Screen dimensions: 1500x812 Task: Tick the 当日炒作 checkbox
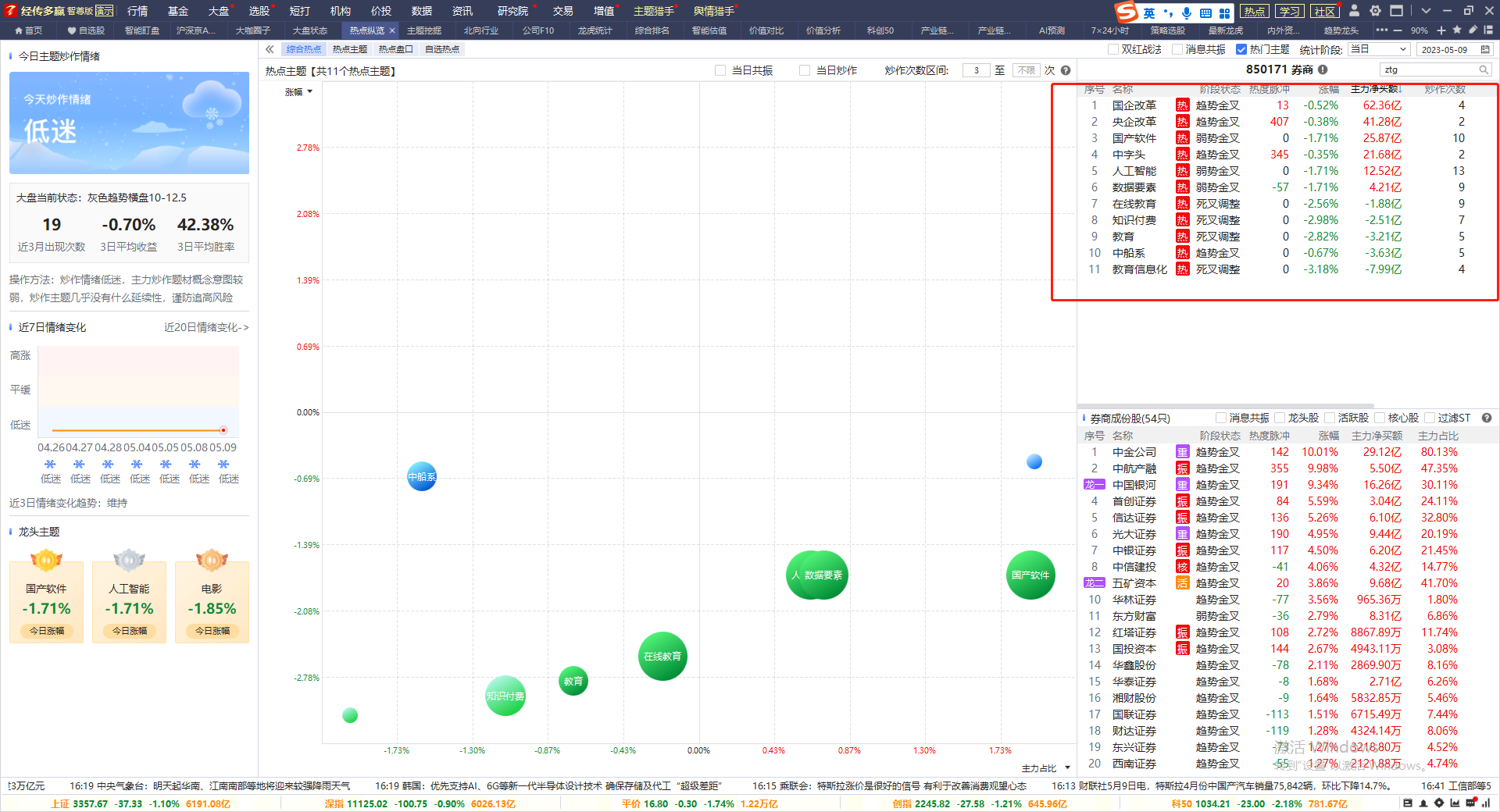tap(805, 70)
